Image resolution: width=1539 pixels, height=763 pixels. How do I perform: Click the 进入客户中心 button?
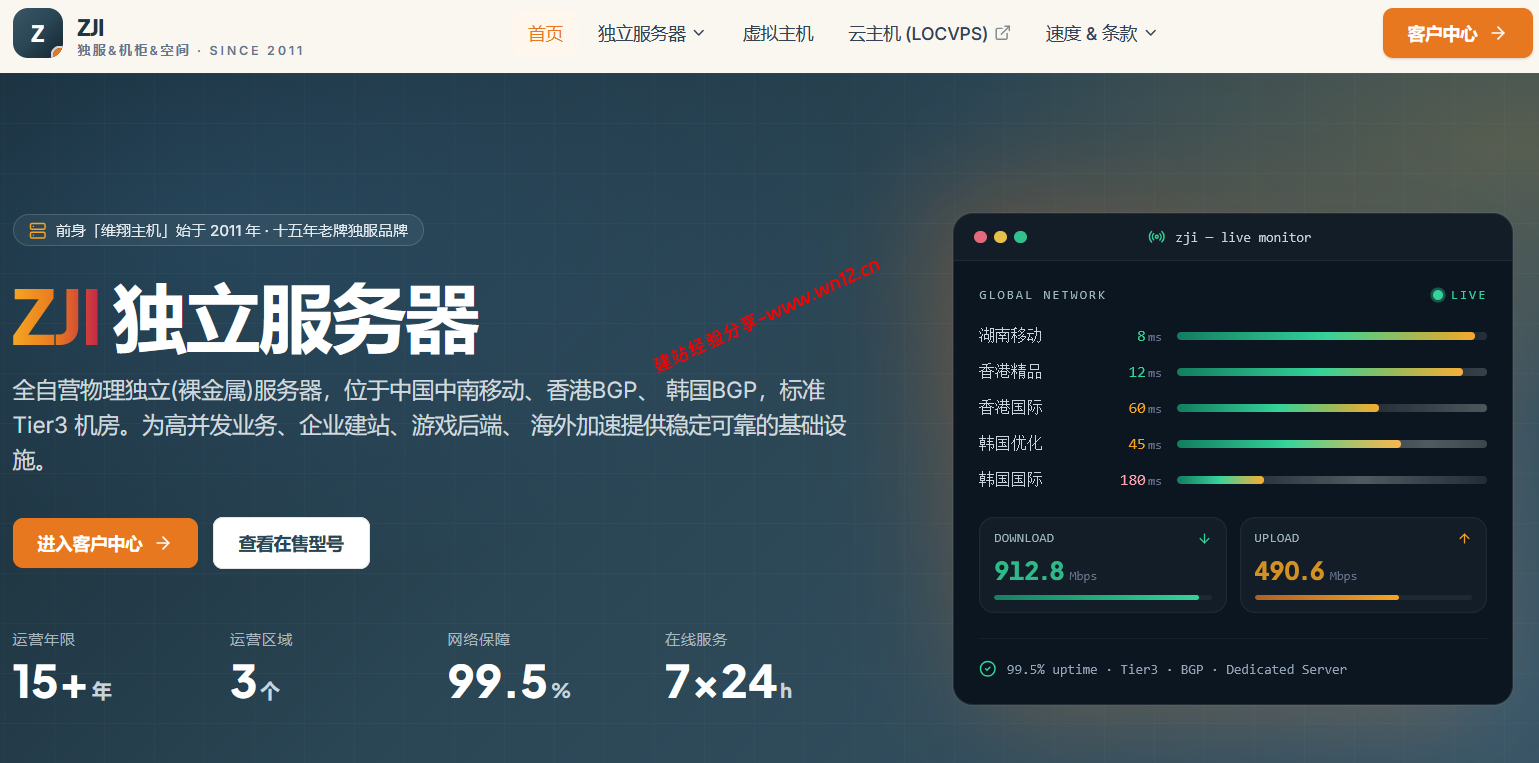click(105, 543)
